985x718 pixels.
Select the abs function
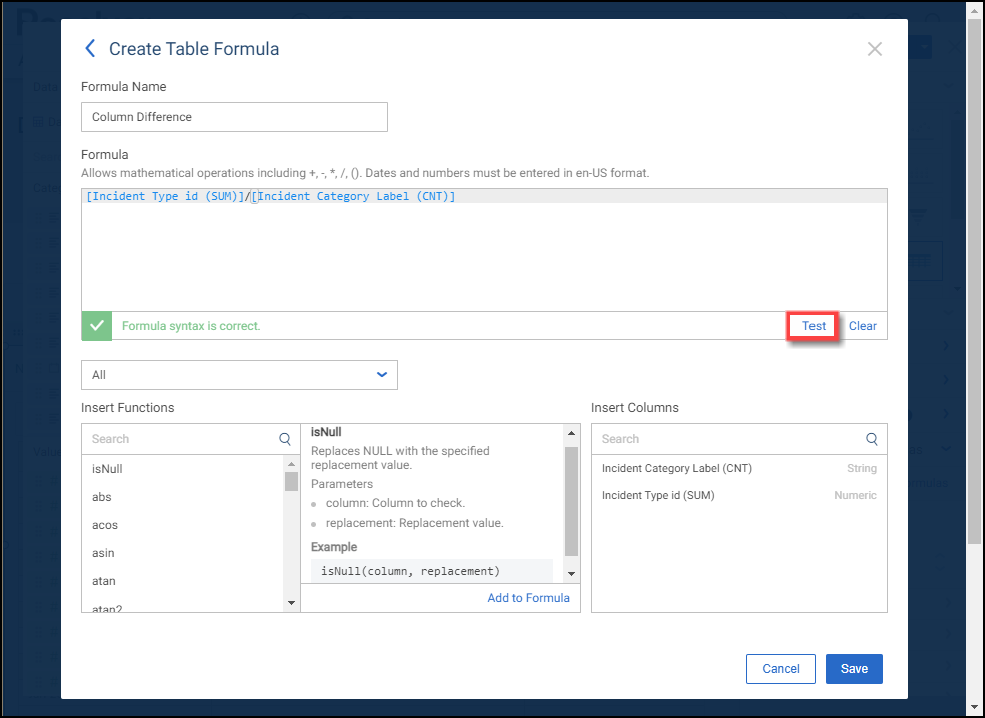[x=102, y=497]
